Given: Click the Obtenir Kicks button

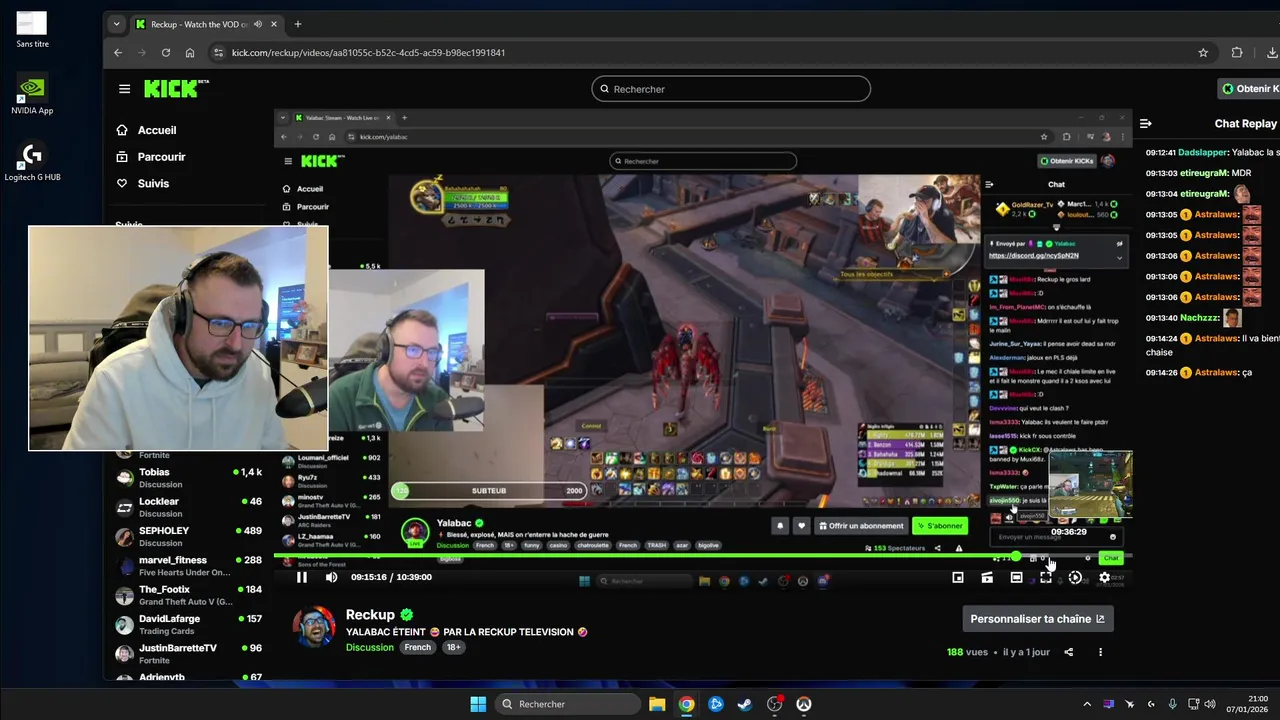Looking at the screenshot, I should tap(1249, 89).
